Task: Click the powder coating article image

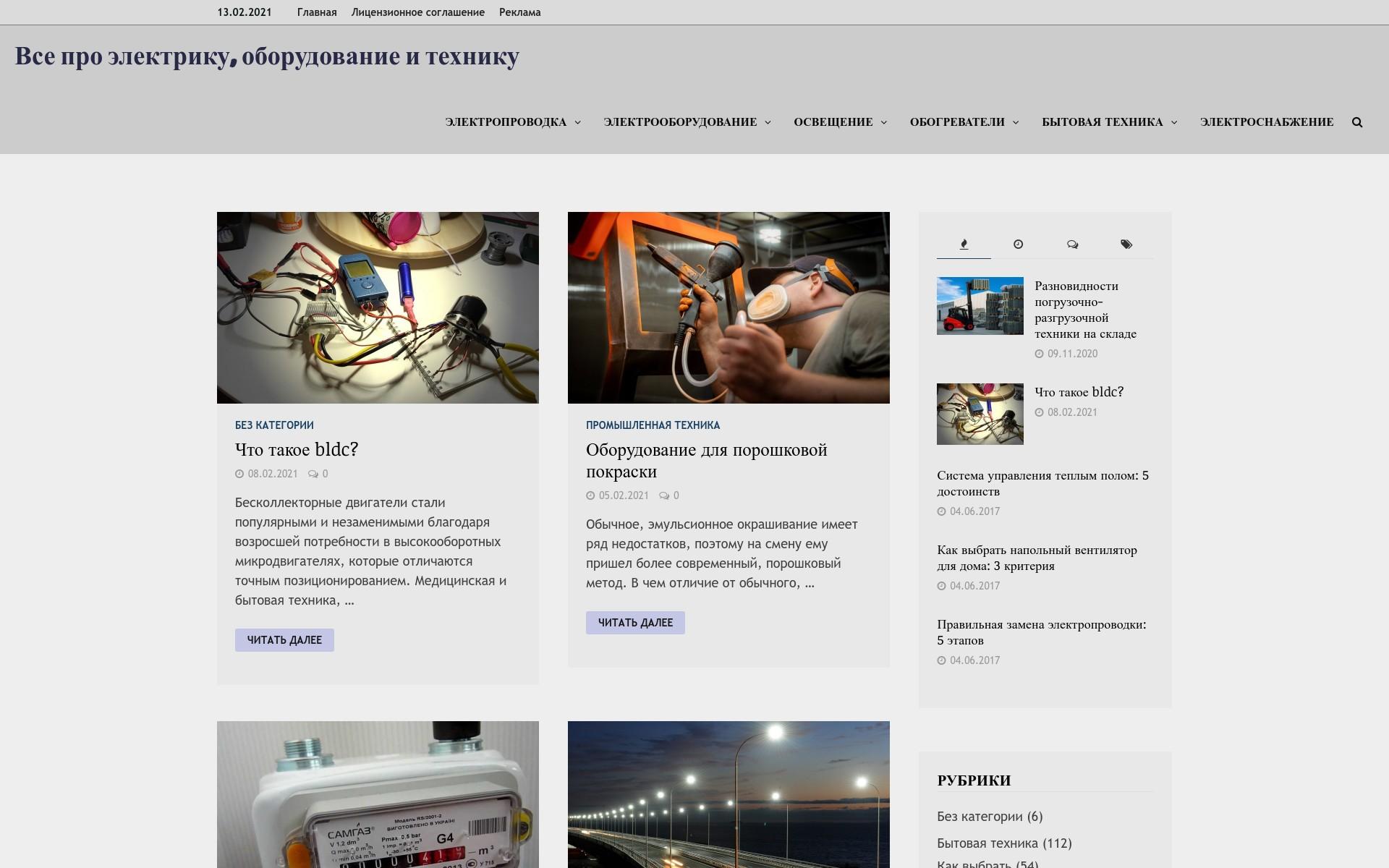Action: click(729, 307)
